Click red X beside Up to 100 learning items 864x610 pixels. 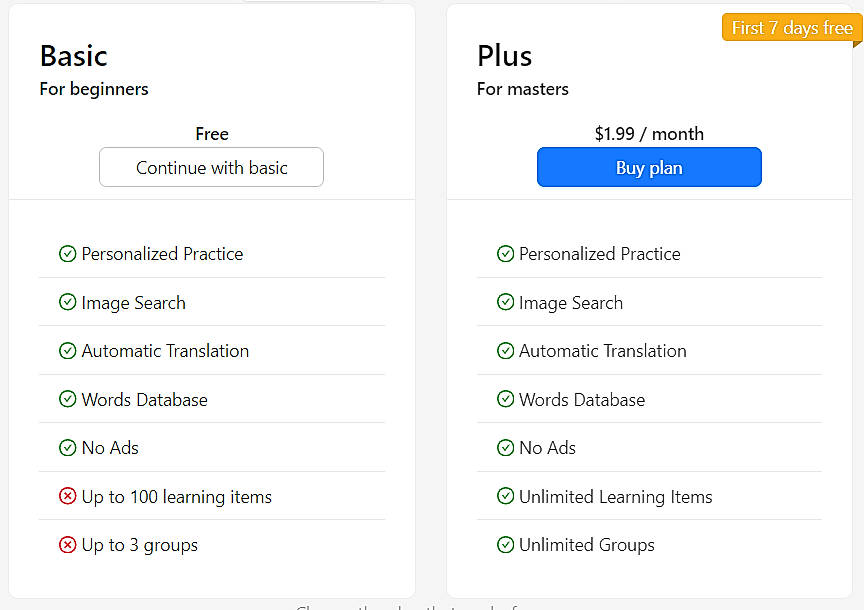(67, 496)
